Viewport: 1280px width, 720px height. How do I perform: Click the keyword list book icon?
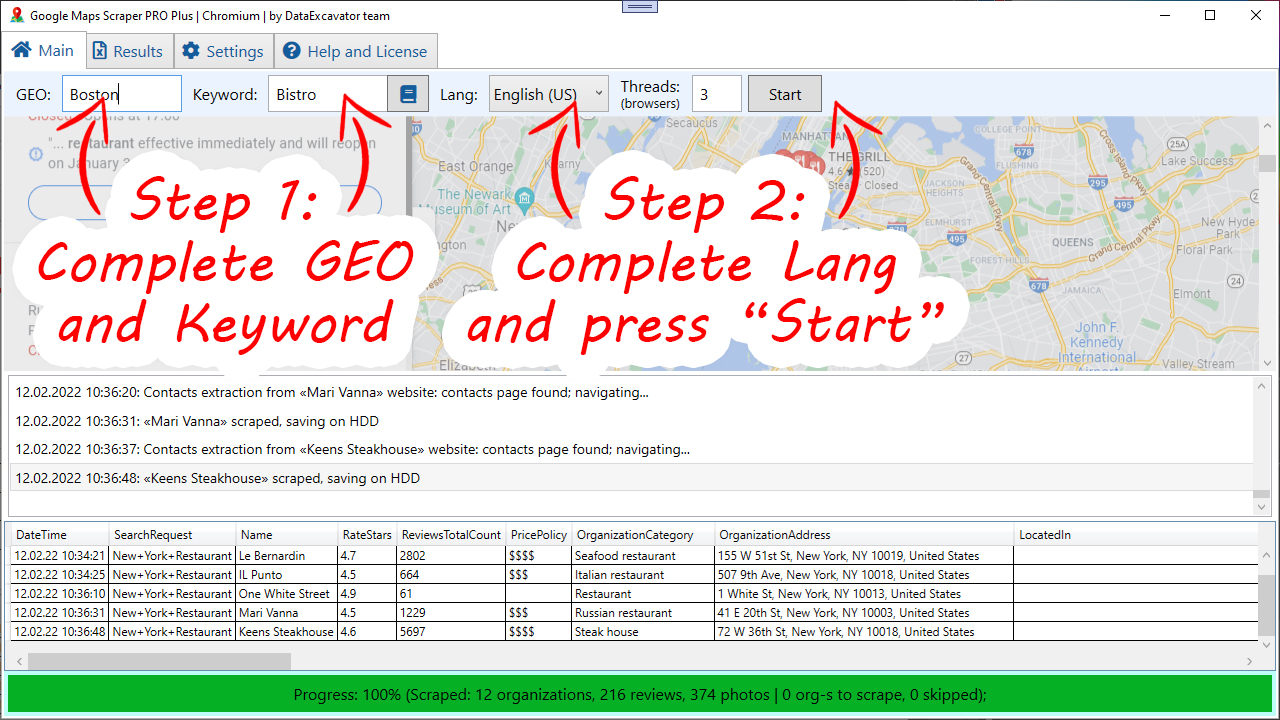tap(408, 94)
